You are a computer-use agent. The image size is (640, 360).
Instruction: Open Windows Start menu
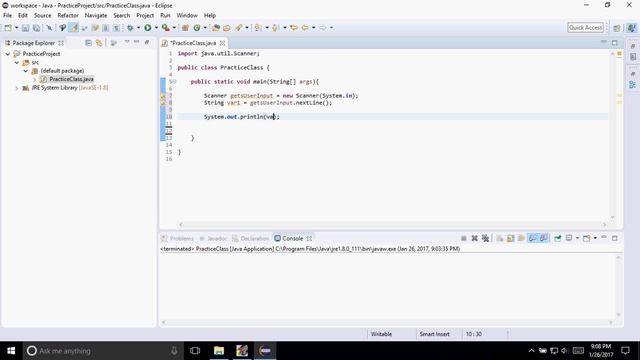click(x=11, y=351)
